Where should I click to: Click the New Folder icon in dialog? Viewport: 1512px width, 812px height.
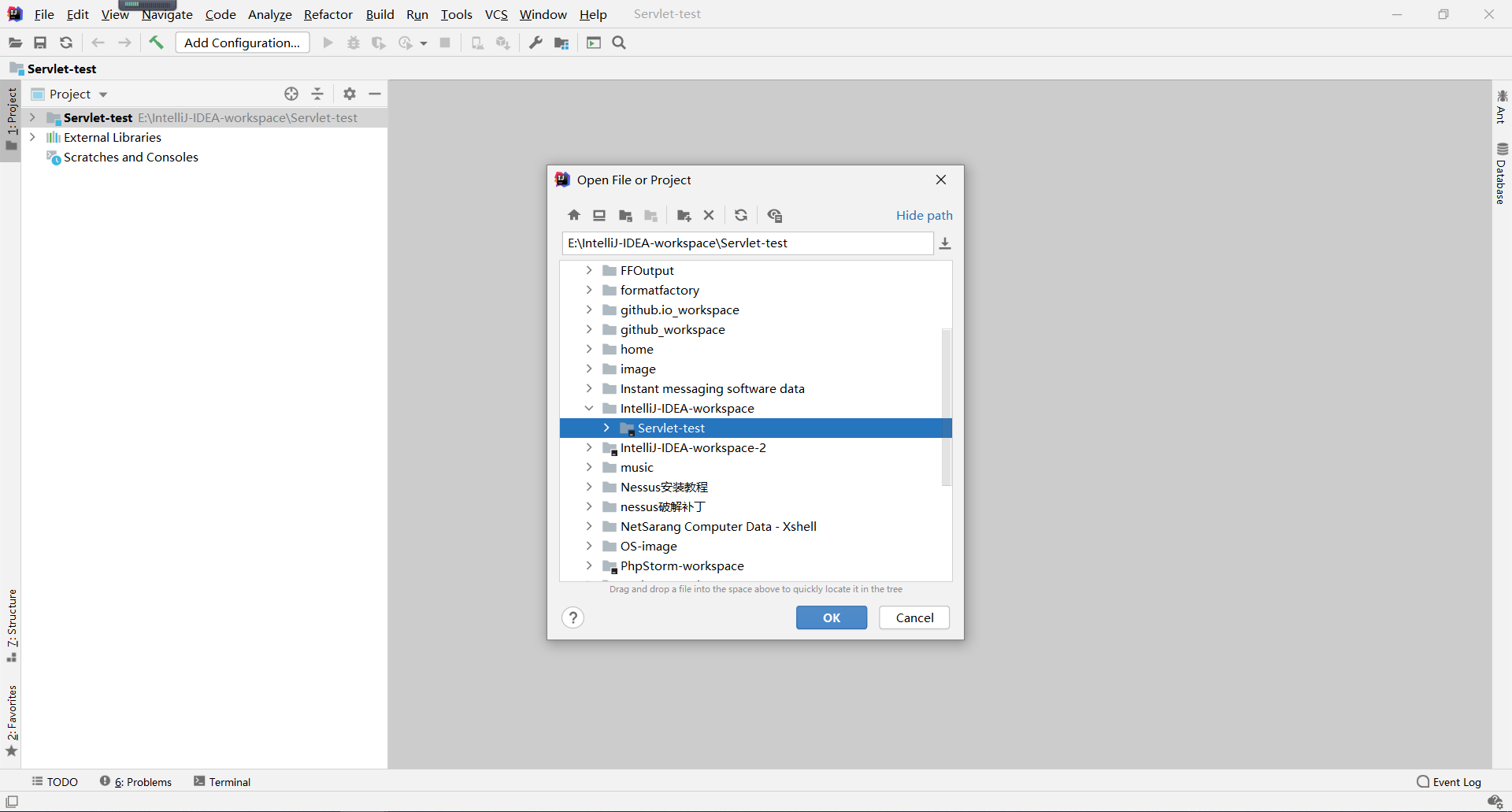point(684,215)
